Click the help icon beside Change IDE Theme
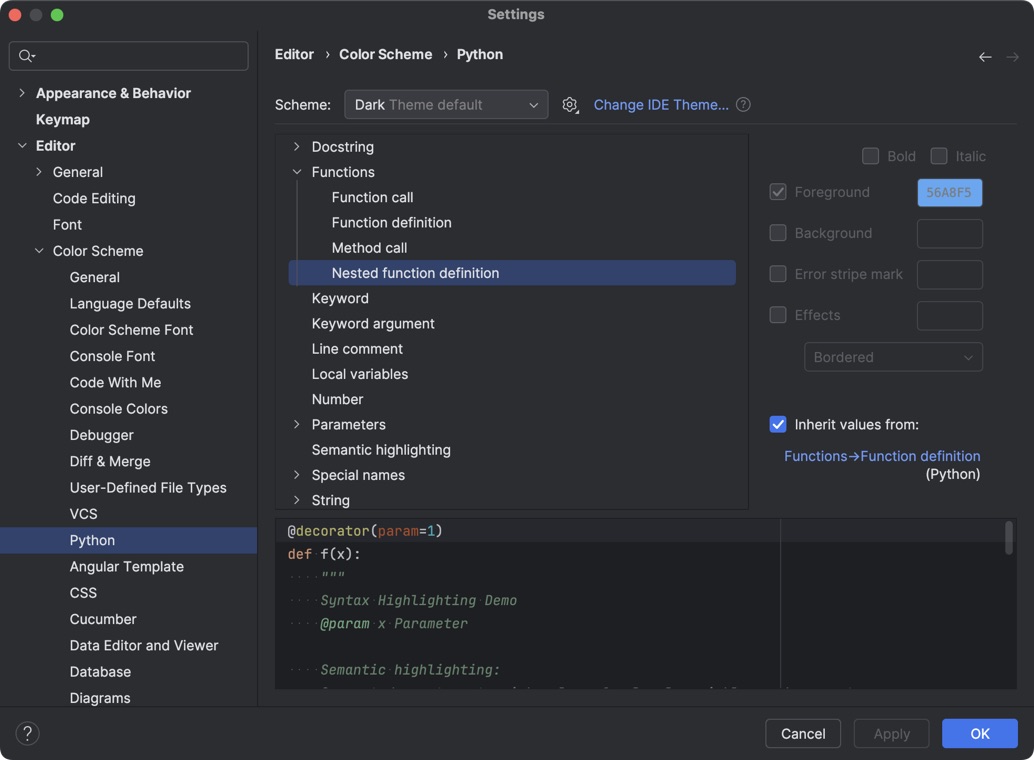 (x=743, y=104)
